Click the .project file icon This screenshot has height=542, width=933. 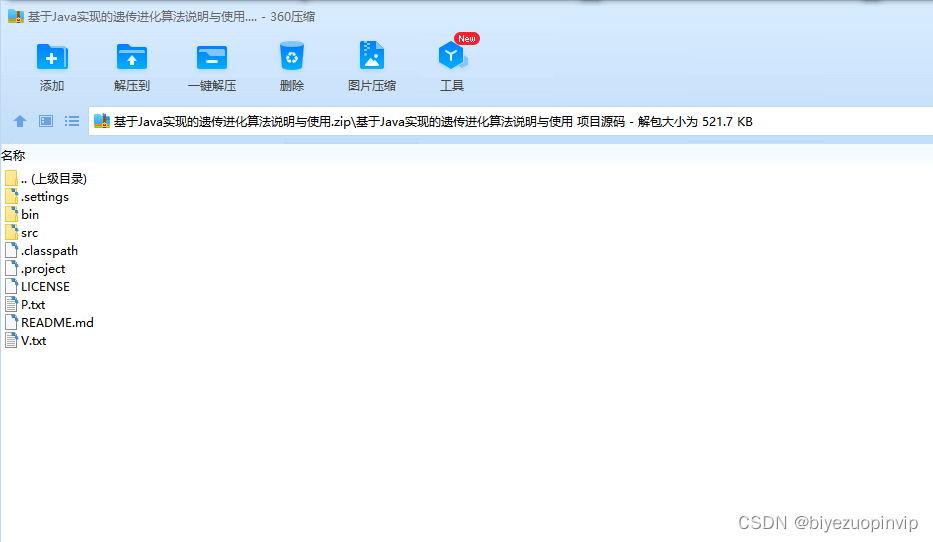tap(11, 268)
